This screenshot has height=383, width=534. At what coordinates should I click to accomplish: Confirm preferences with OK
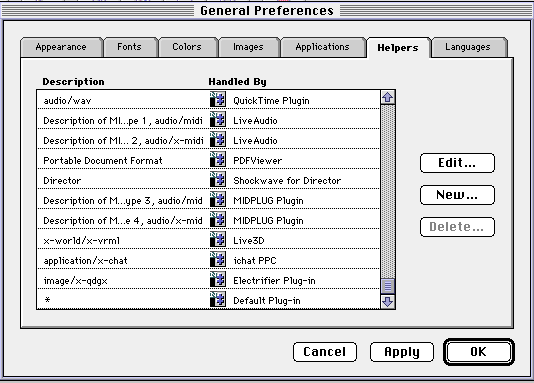tap(479, 352)
